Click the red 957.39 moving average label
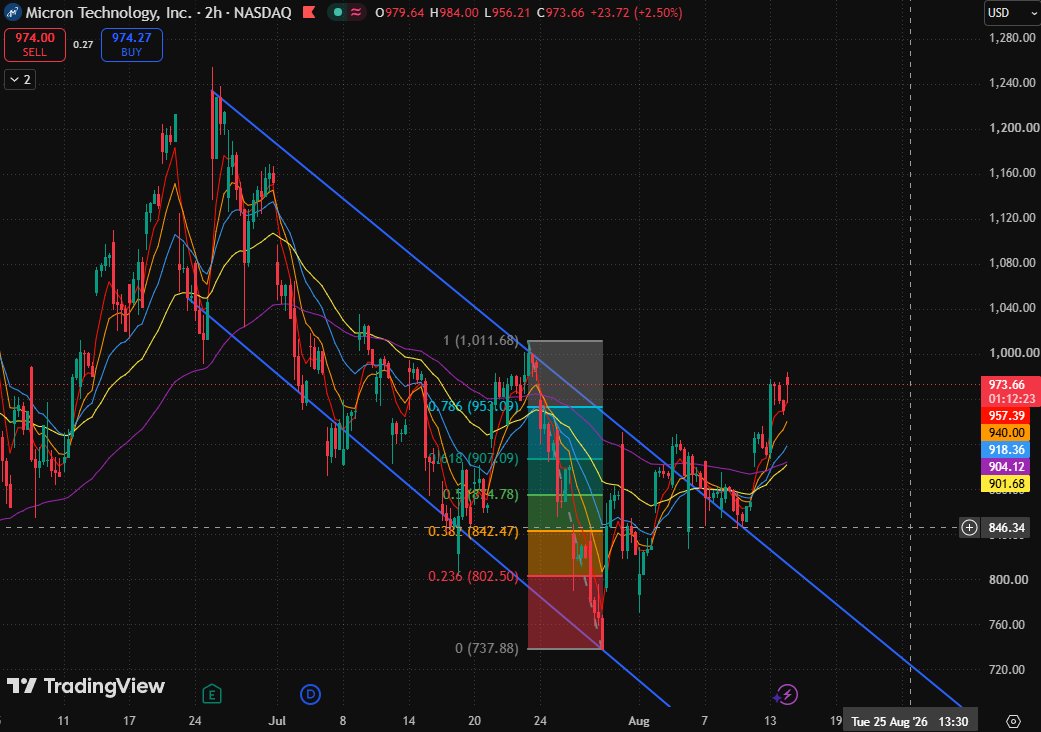This screenshot has height=732, width=1041. click(x=1006, y=415)
